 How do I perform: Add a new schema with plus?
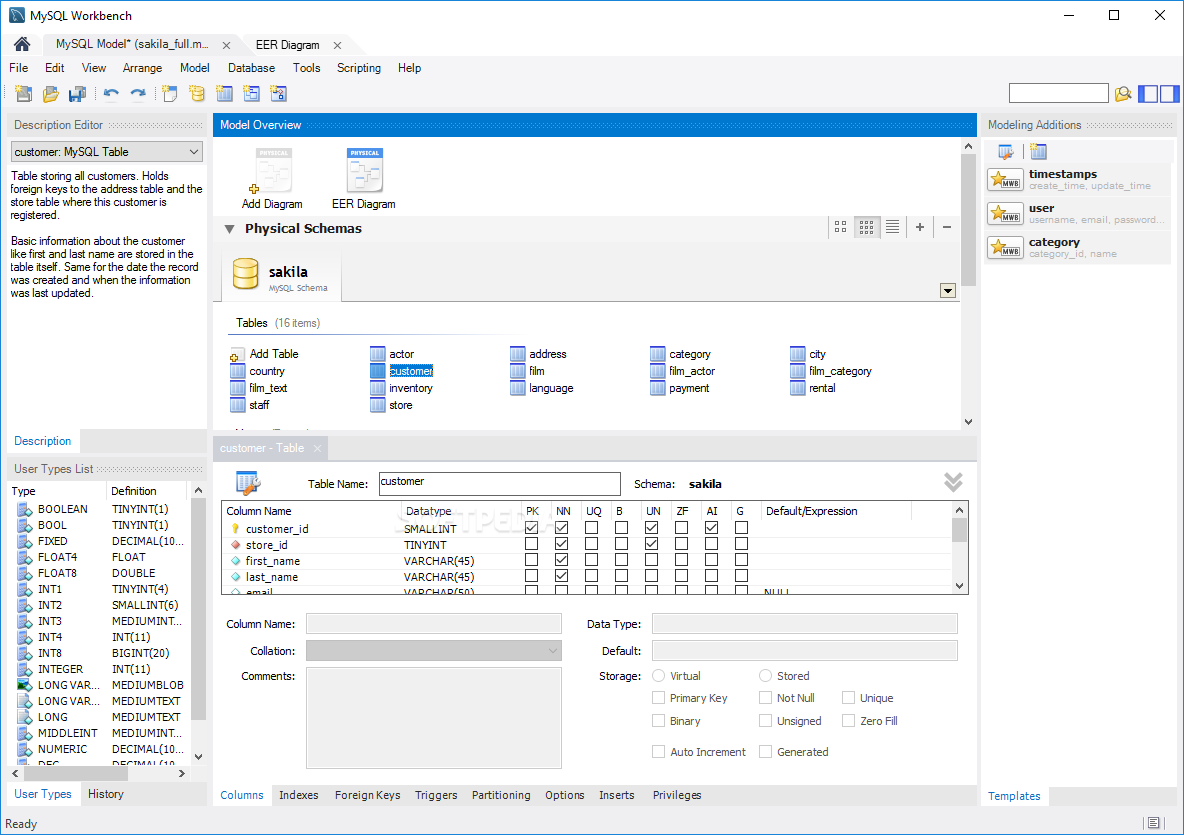click(x=920, y=226)
